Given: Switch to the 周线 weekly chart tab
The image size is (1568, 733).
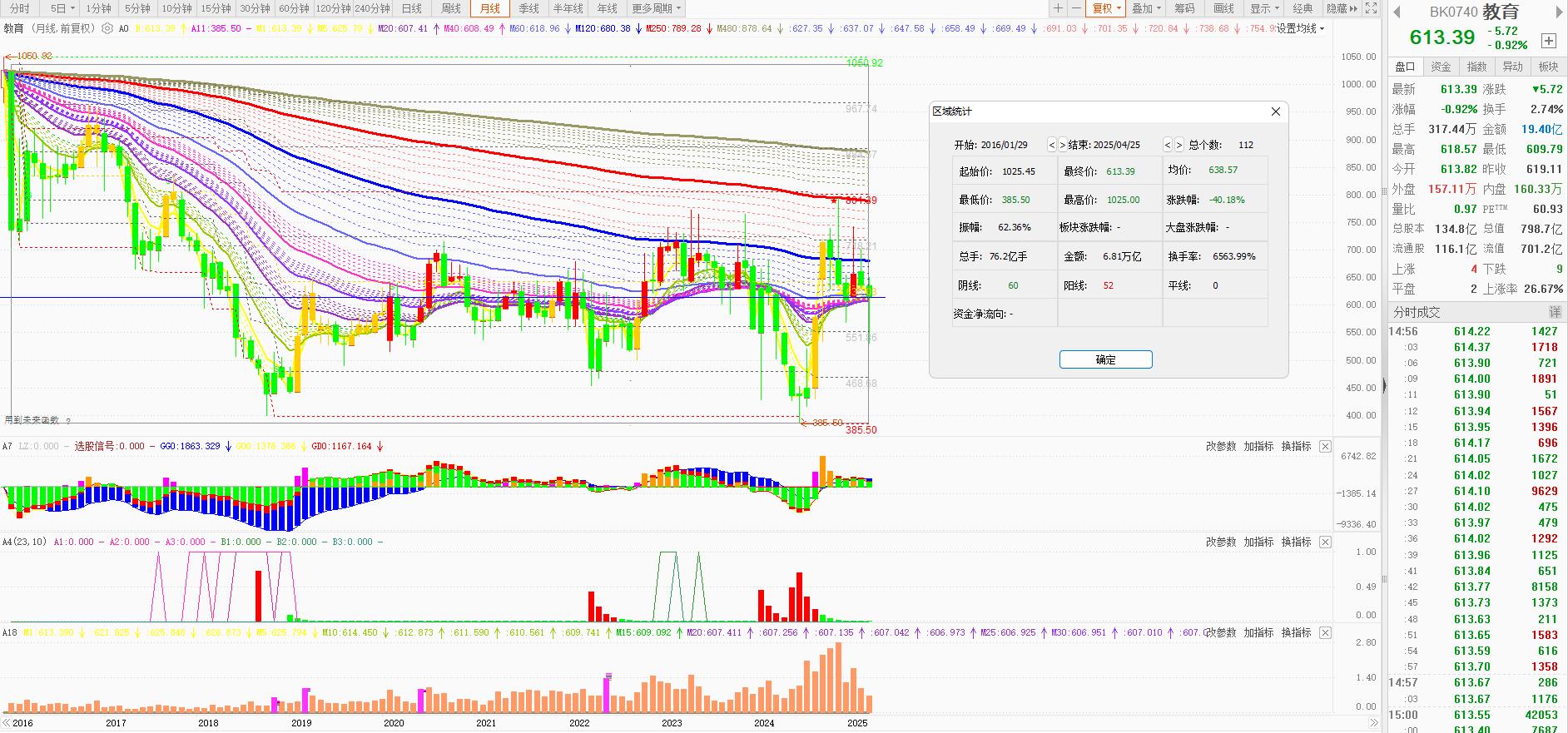Looking at the screenshot, I should click(x=450, y=8).
